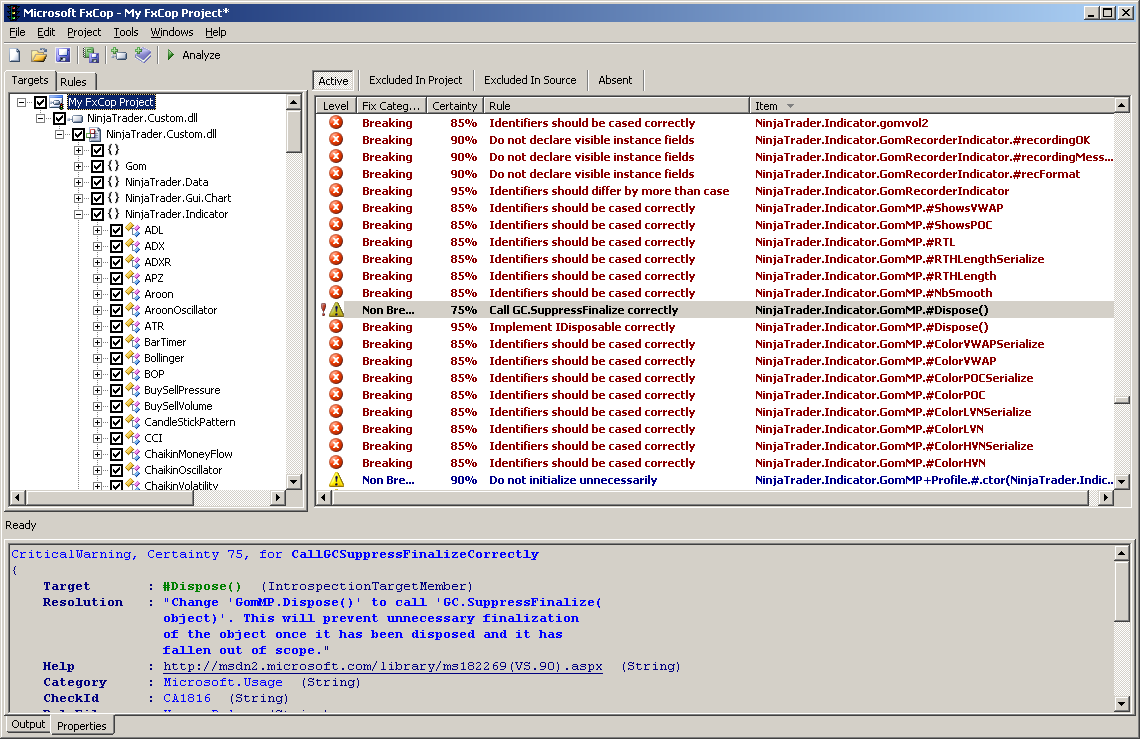Click the warning icon of Do not initialize unnecessarily row
1140x739 pixels.
pyautogui.click(x=336, y=480)
